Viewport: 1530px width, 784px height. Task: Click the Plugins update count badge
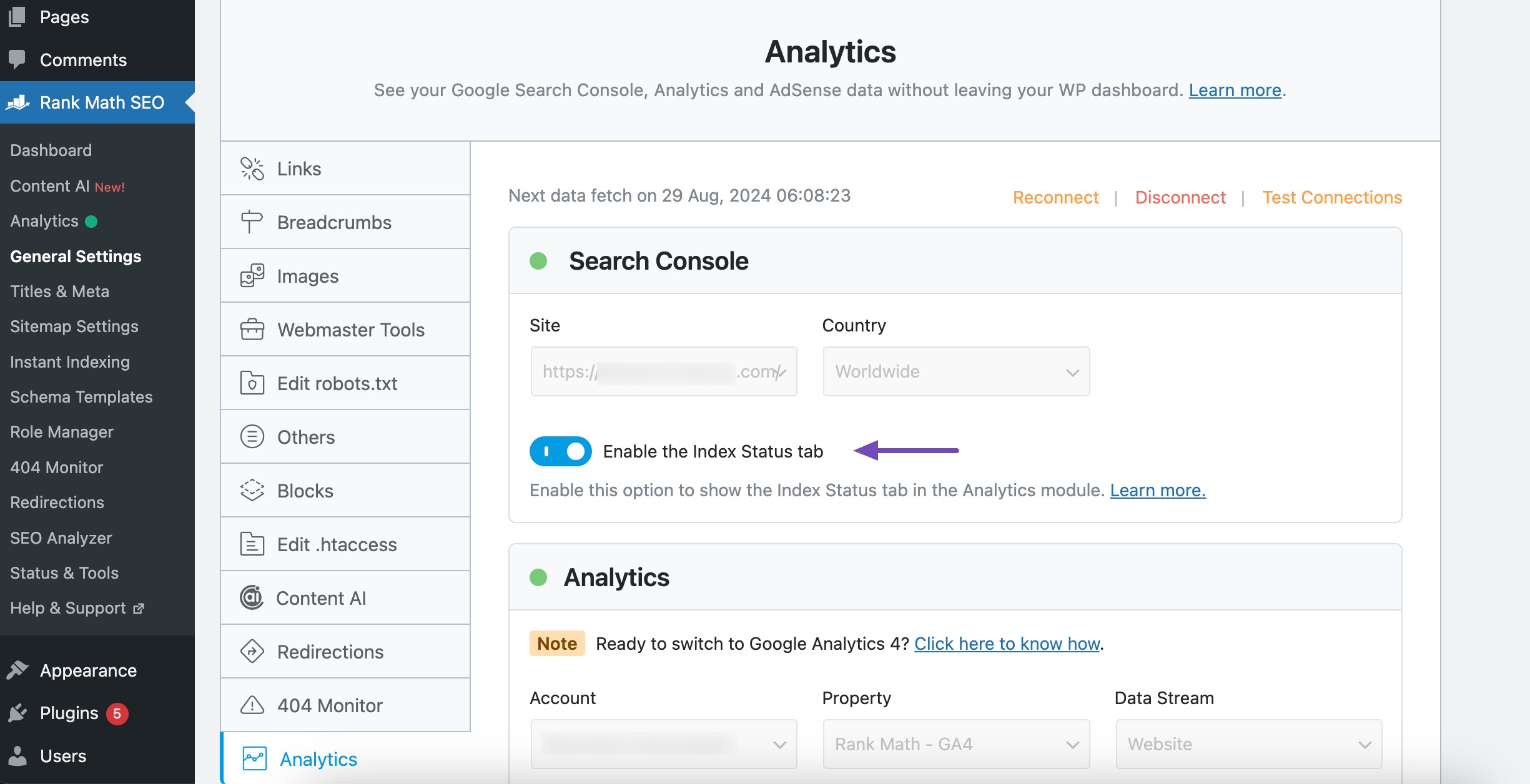tap(117, 713)
